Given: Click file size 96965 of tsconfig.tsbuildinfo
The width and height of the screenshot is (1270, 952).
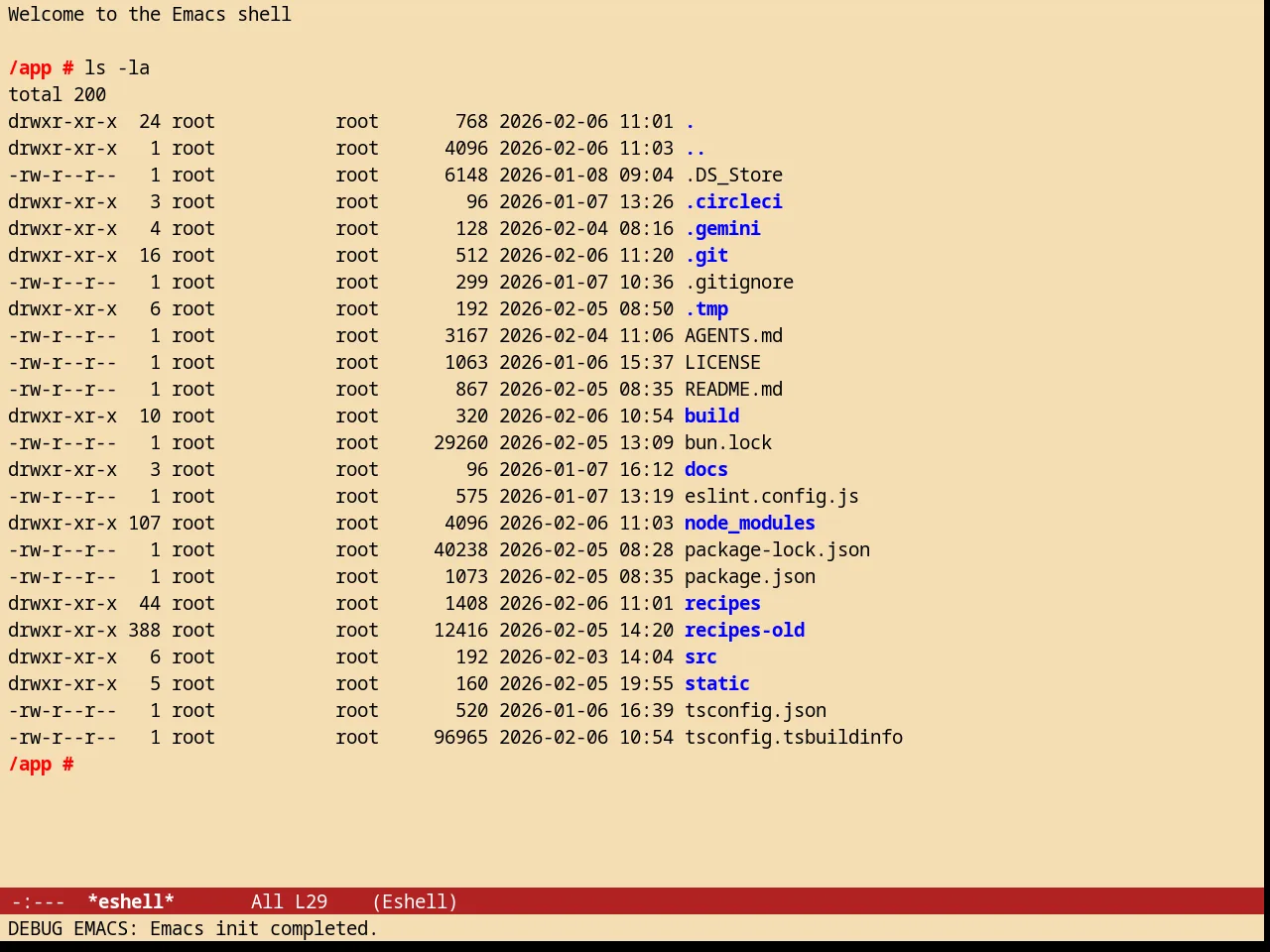Looking at the screenshot, I should [x=460, y=738].
